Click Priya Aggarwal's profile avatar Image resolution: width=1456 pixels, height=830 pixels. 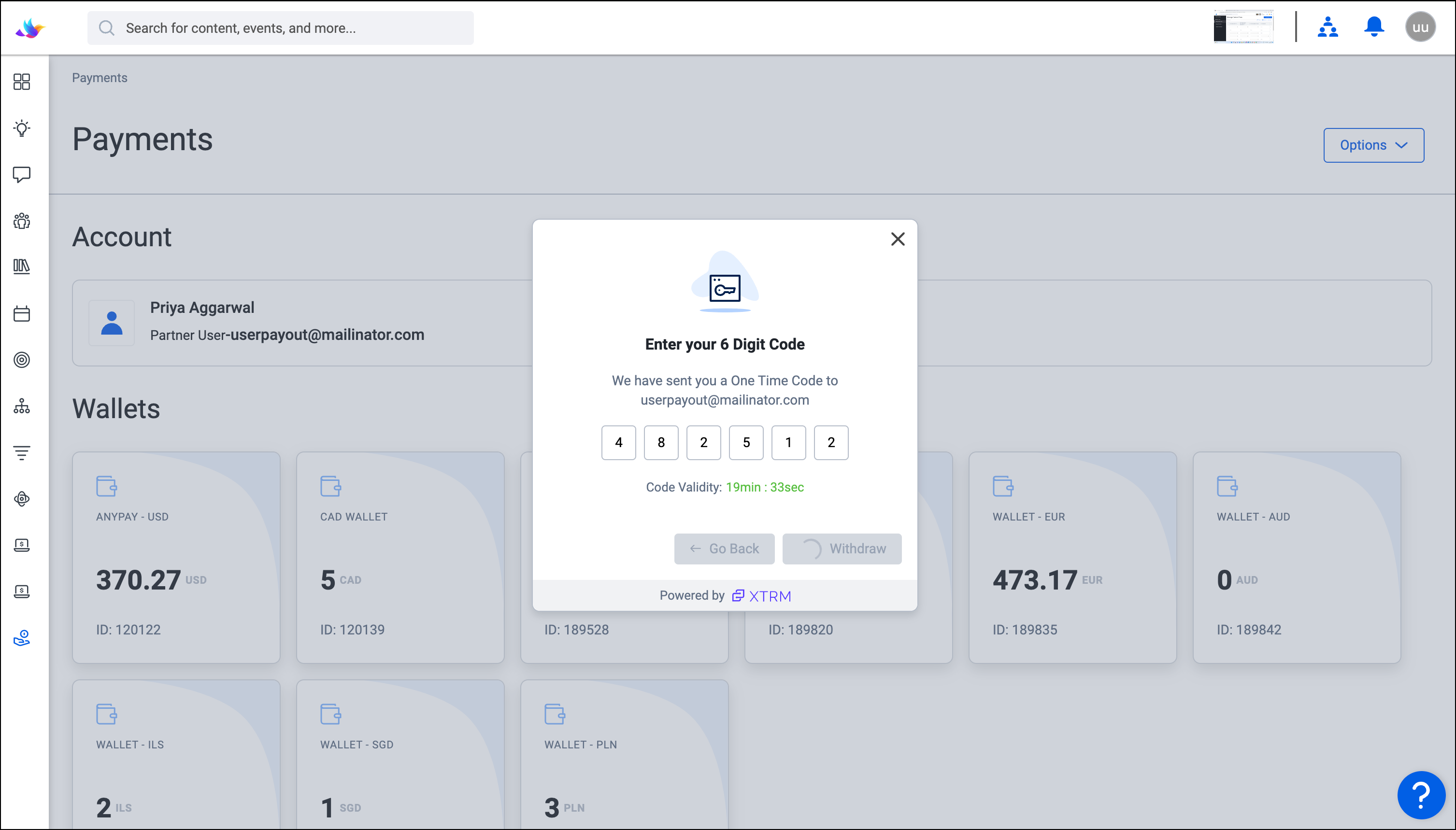click(112, 323)
